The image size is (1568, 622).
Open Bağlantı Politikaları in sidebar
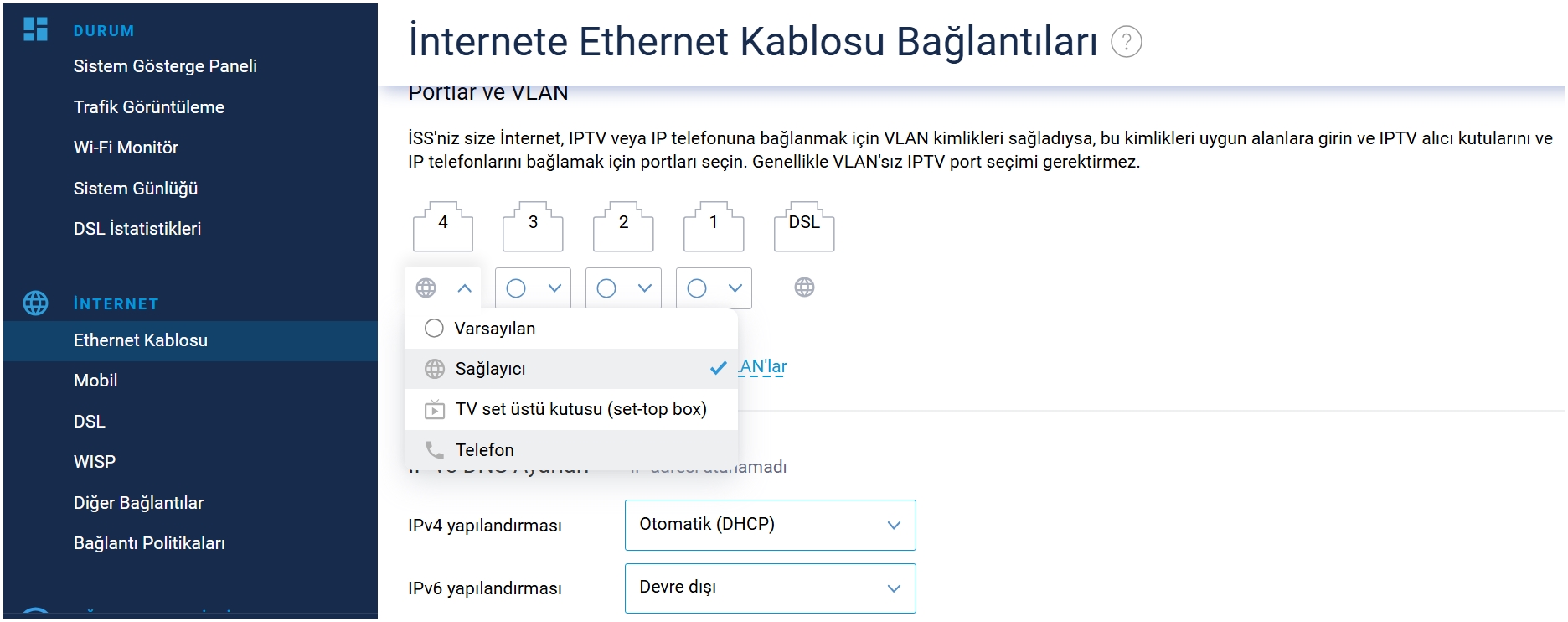[149, 543]
